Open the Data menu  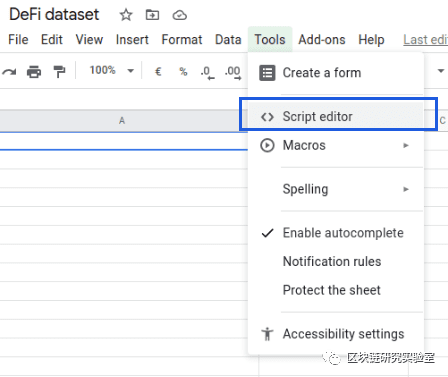tap(228, 40)
